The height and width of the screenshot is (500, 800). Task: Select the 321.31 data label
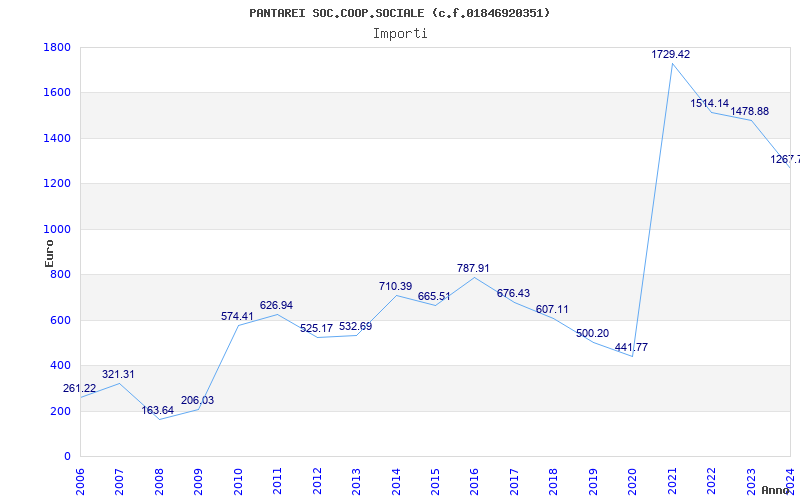coord(118,374)
